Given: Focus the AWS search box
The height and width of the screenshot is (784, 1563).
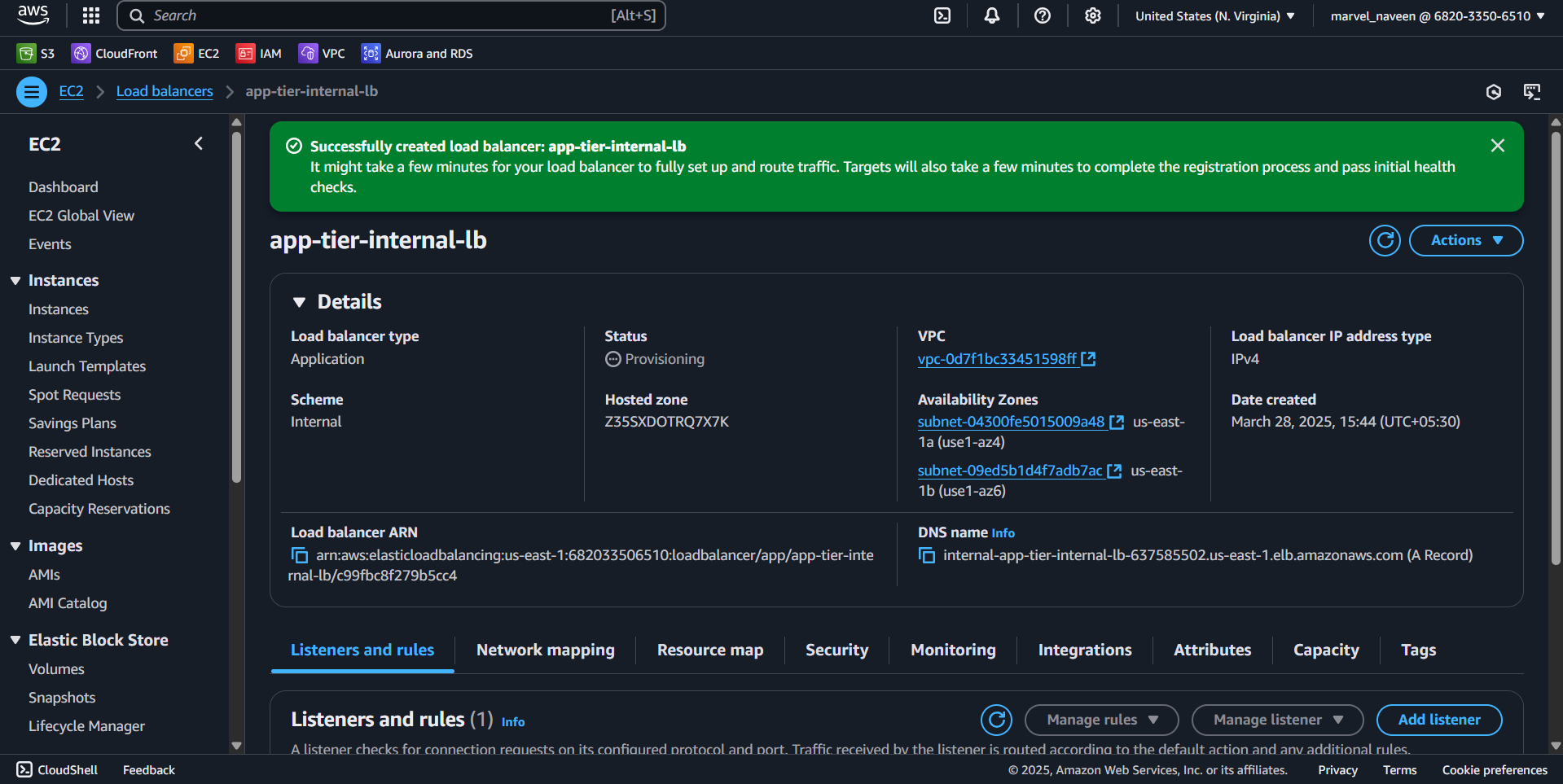Looking at the screenshot, I should point(391,15).
